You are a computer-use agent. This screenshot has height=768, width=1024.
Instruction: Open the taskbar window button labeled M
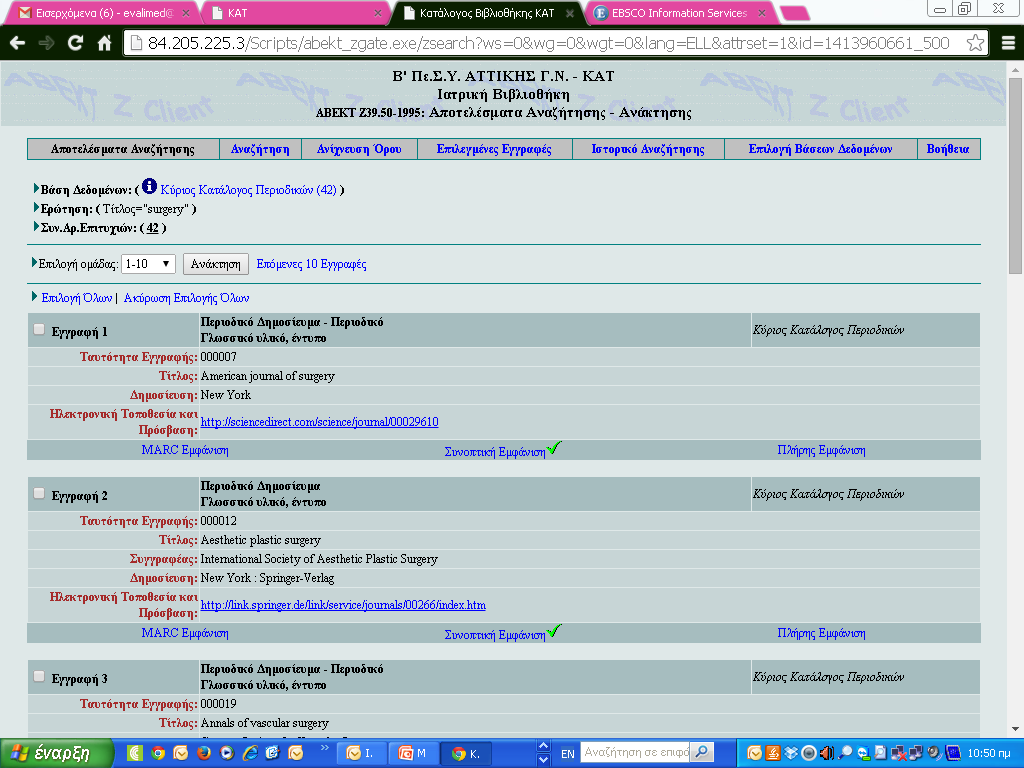[x=413, y=753]
